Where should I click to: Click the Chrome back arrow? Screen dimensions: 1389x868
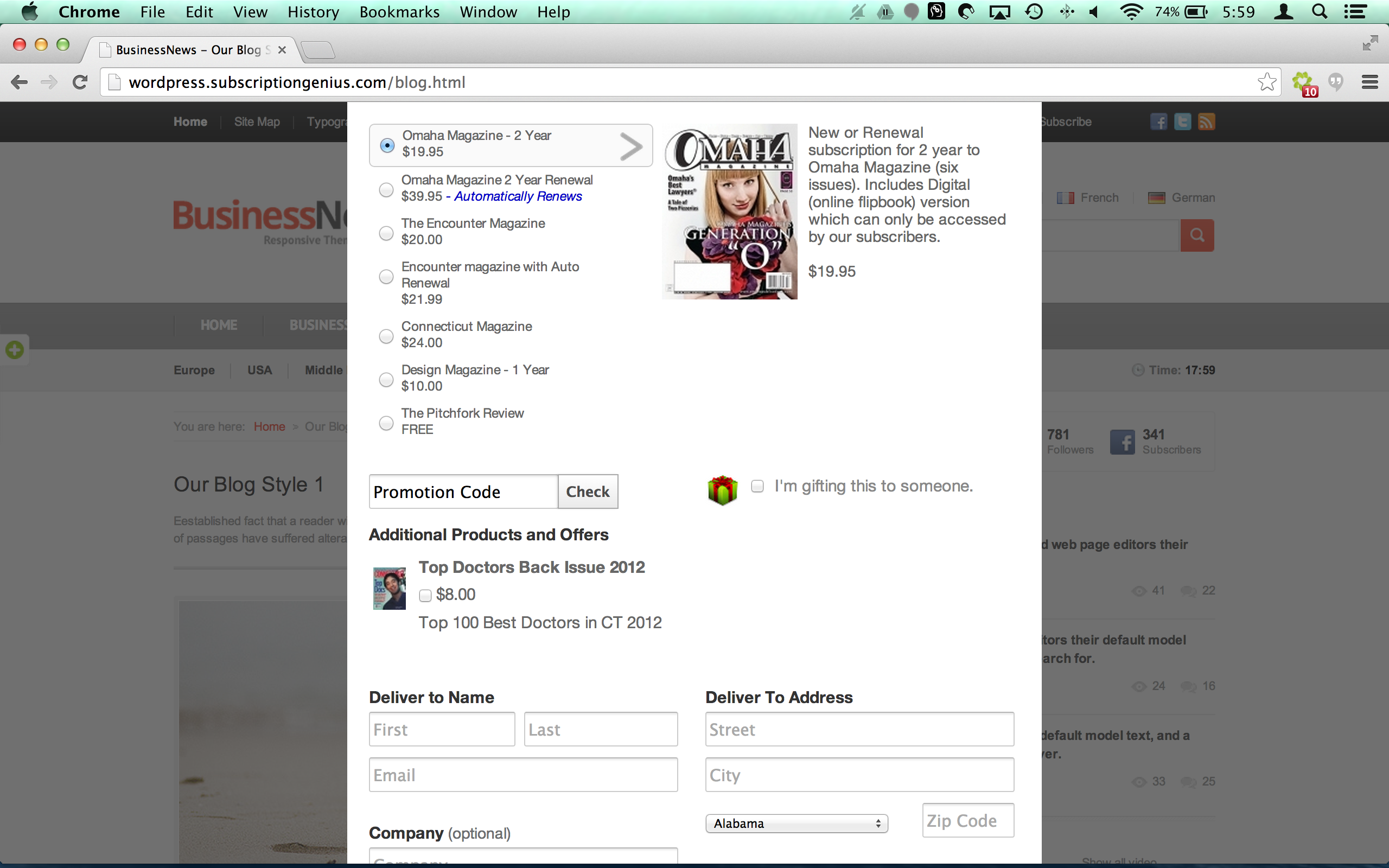(x=20, y=82)
